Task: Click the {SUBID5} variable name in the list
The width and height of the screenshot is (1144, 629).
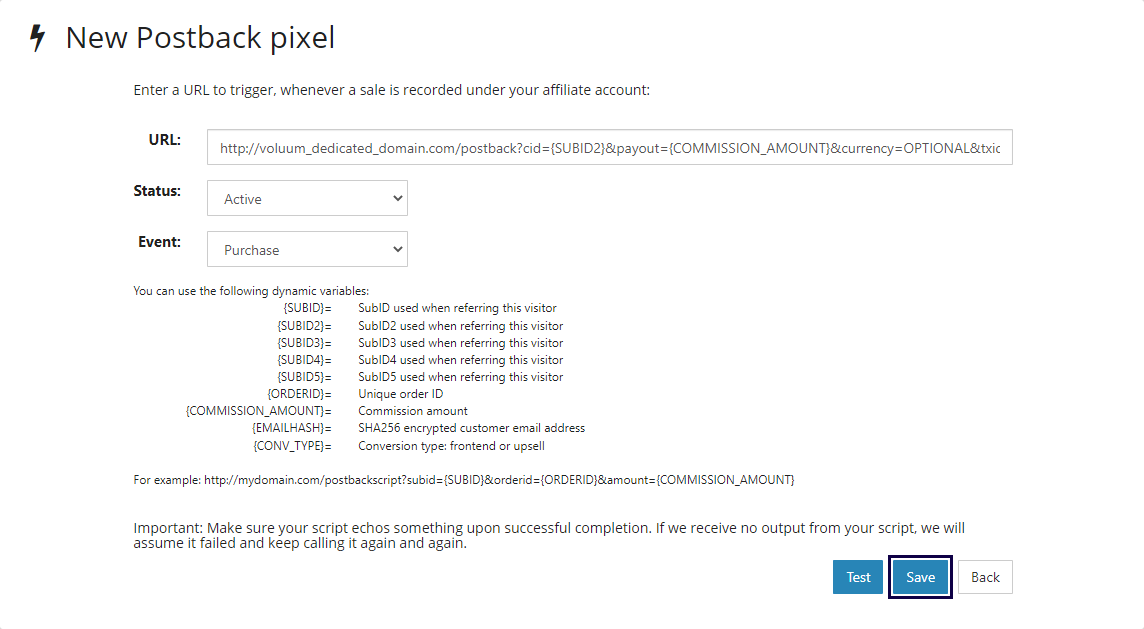Action: (x=304, y=377)
